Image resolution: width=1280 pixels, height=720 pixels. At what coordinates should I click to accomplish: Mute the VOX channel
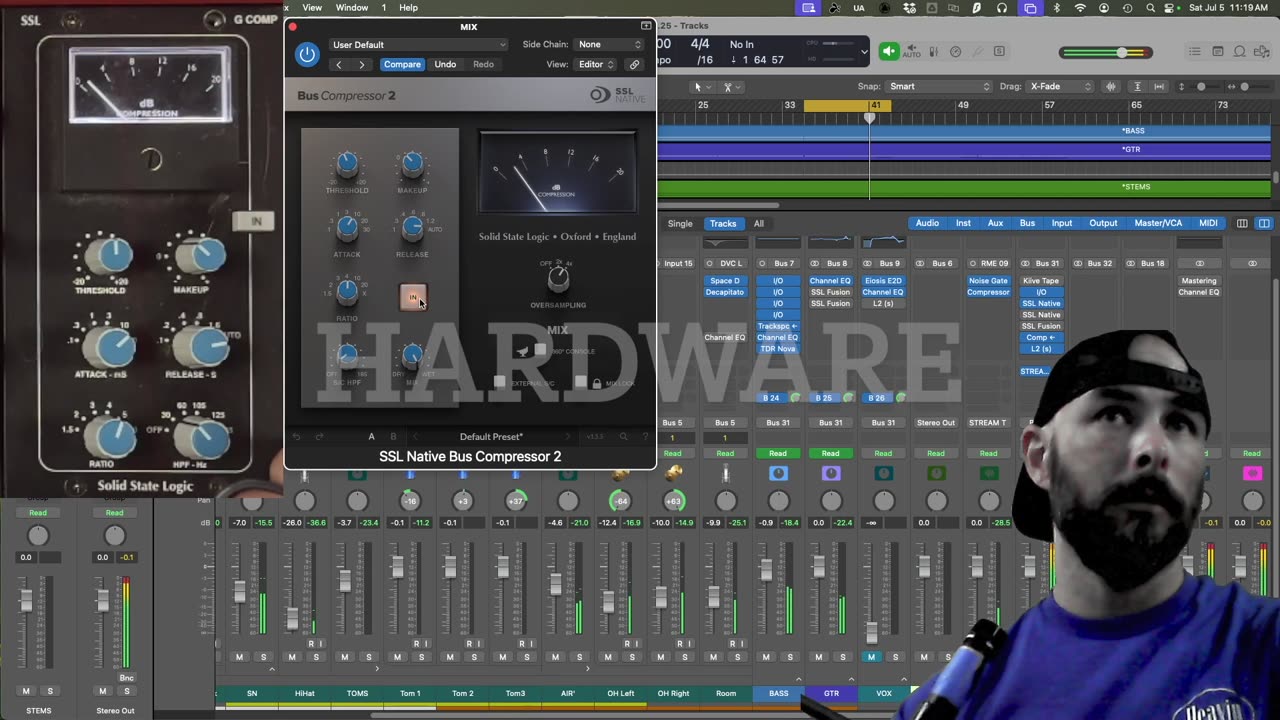[x=872, y=657]
